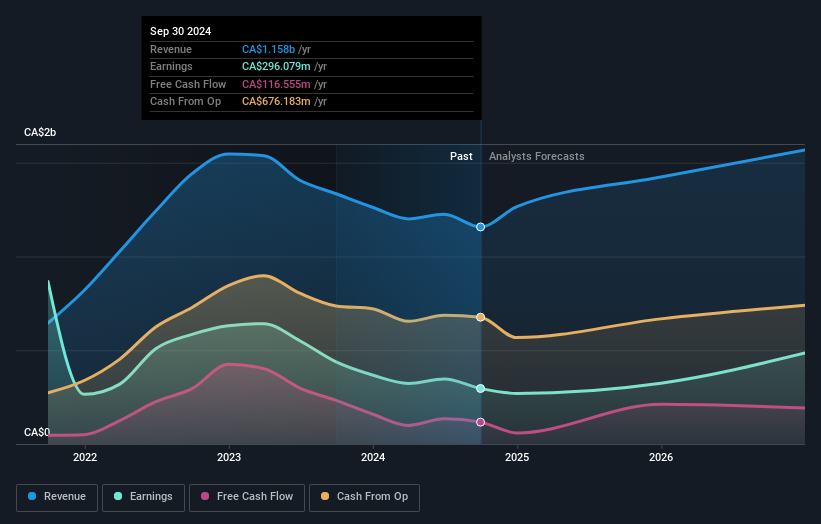Click the 2026 axis label

[x=661, y=458]
